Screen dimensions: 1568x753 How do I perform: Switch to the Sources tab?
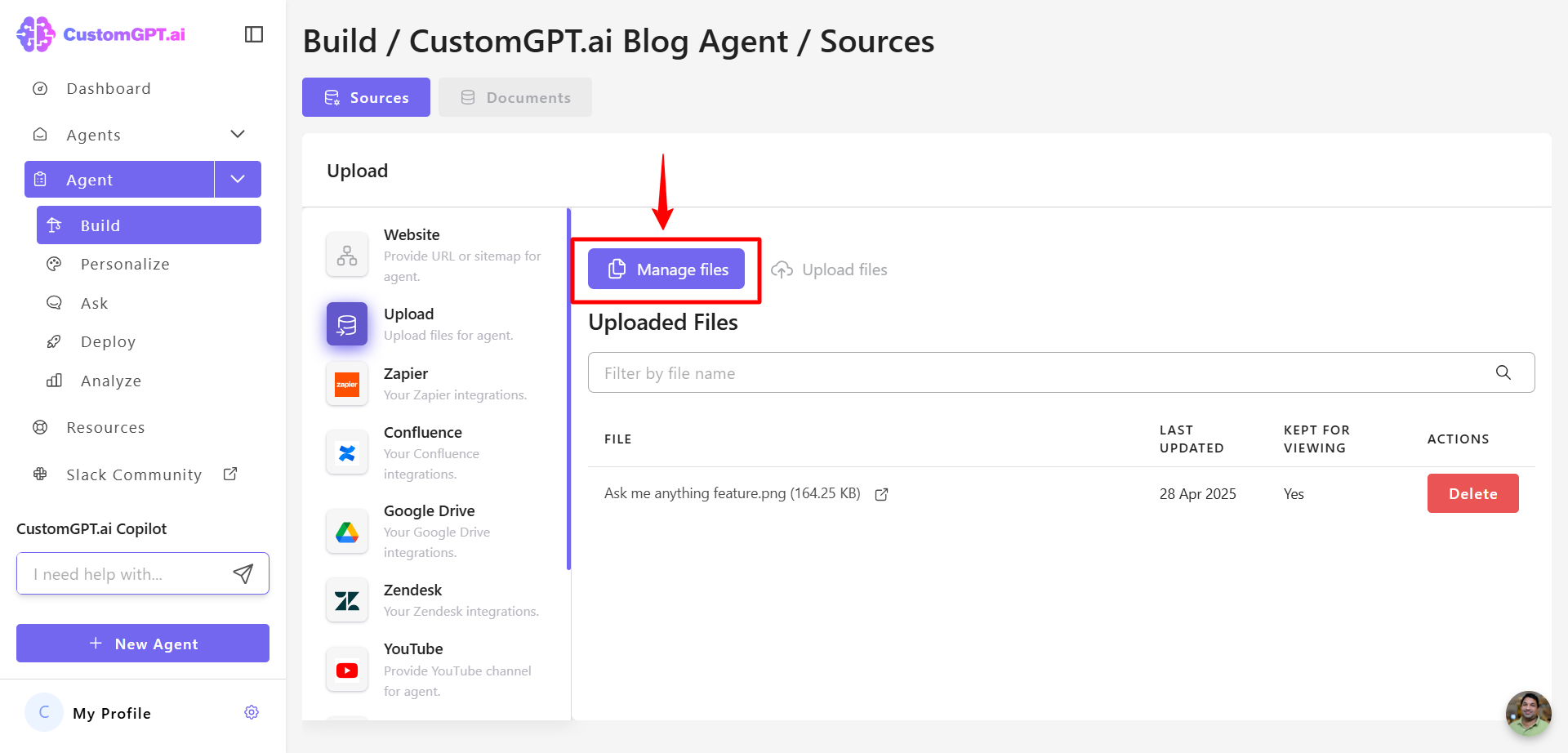(x=366, y=97)
